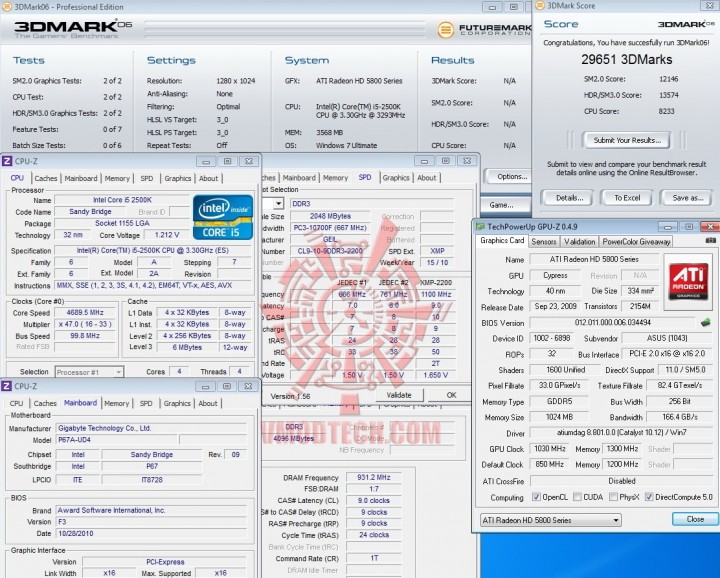Click the GPU-Z BIOS Version field
720x578 pixels.
tap(613, 323)
